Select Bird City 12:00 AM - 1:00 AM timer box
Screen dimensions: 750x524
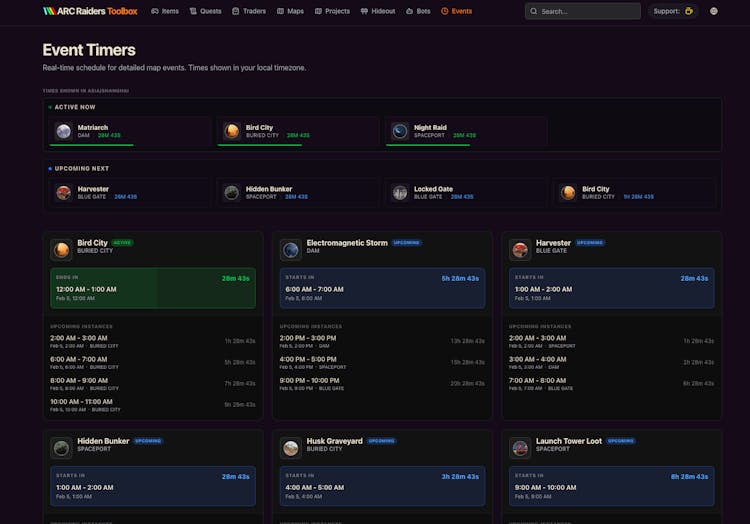pyautogui.click(x=153, y=288)
